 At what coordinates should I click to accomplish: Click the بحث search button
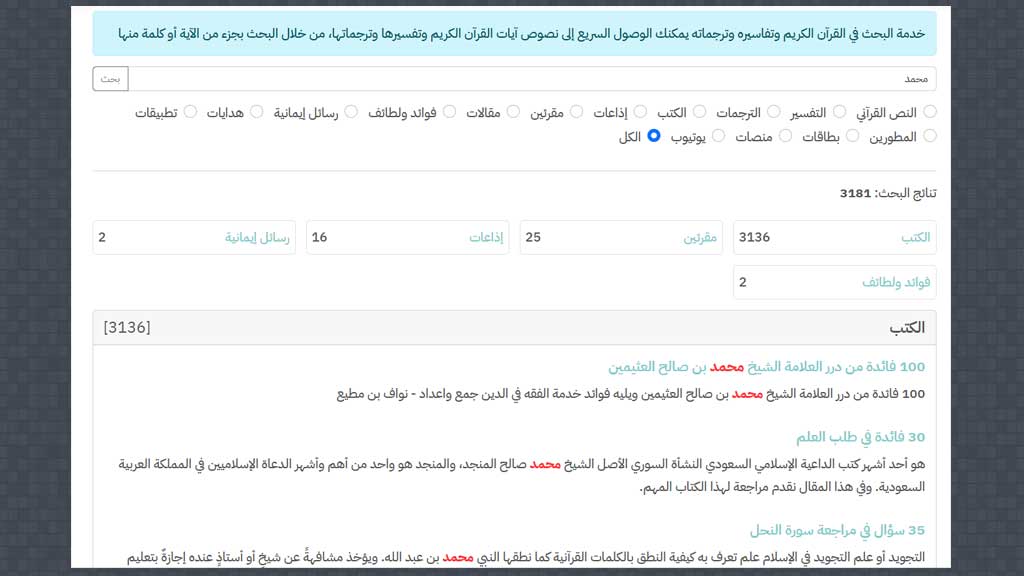pos(109,77)
